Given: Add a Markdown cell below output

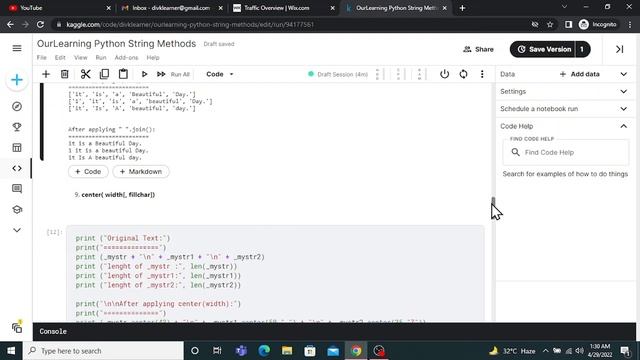Looking at the screenshot, I should (141, 172).
